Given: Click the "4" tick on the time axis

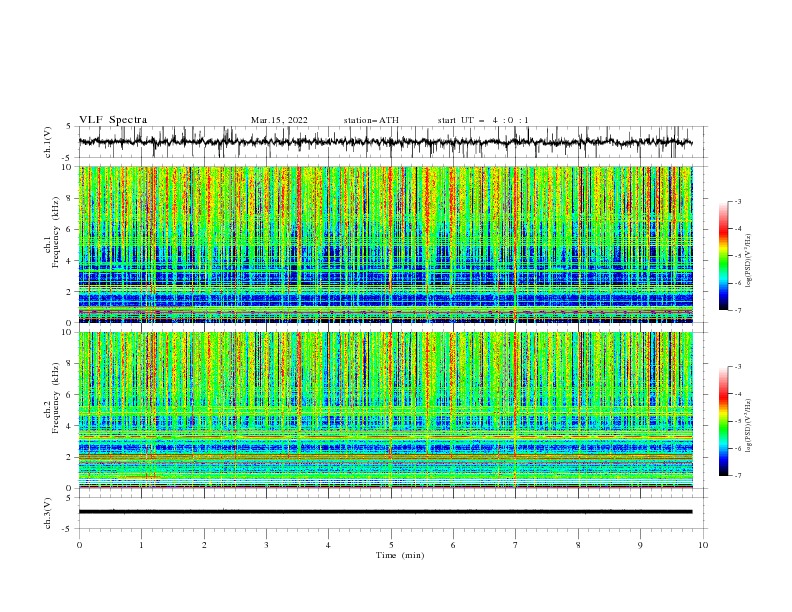Looking at the screenshot, I should point(328,545).
